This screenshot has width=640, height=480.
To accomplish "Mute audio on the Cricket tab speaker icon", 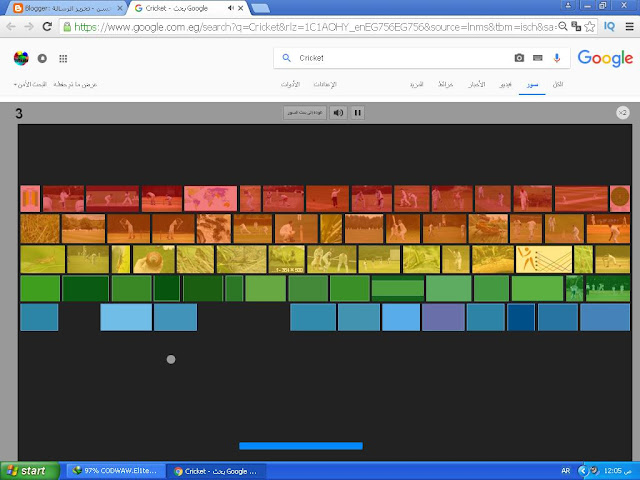I will (x=231, y=8).
